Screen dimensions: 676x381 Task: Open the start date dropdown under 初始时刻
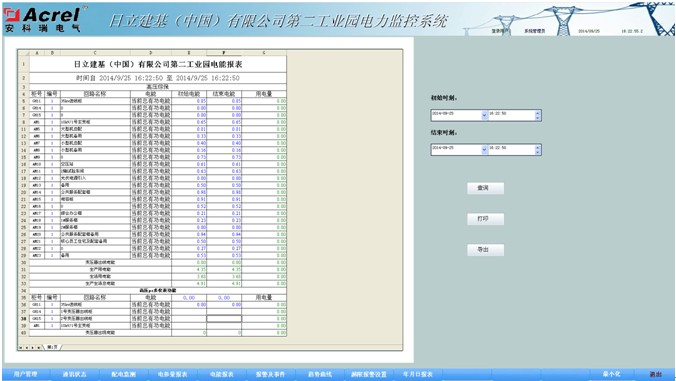tap(484, 115)
